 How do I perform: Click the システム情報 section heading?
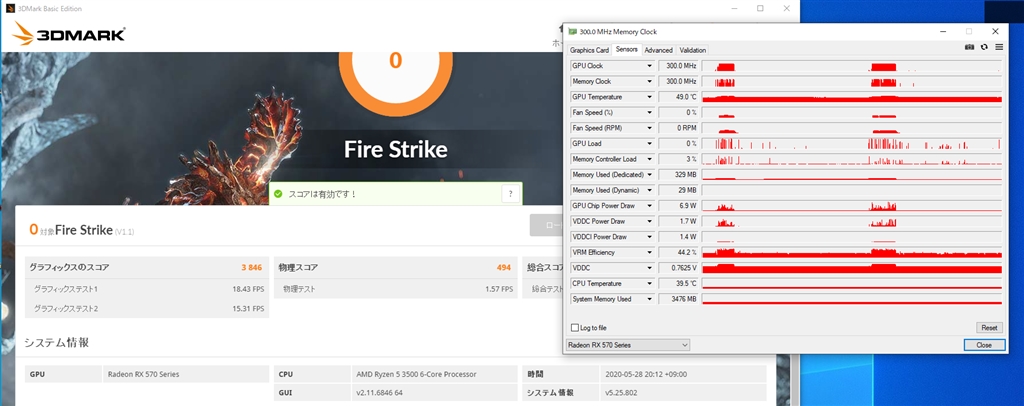coord(57,343)
